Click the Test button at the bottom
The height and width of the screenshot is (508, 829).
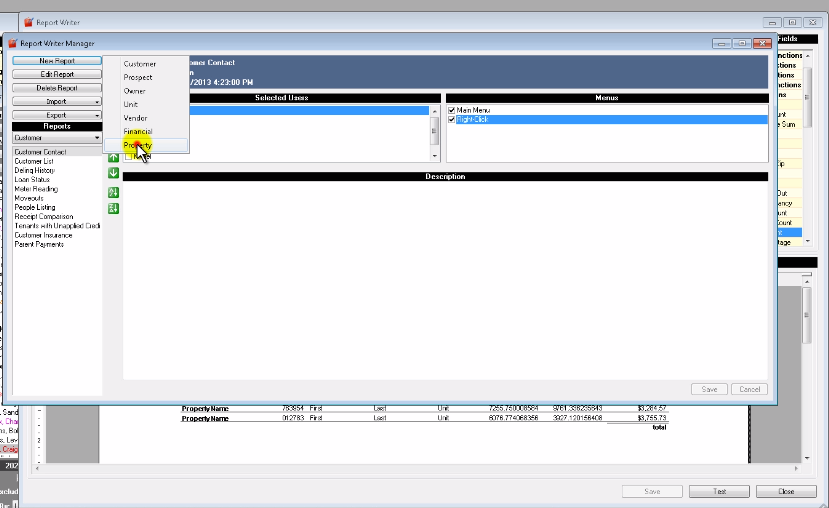click(x=718, y=492)
